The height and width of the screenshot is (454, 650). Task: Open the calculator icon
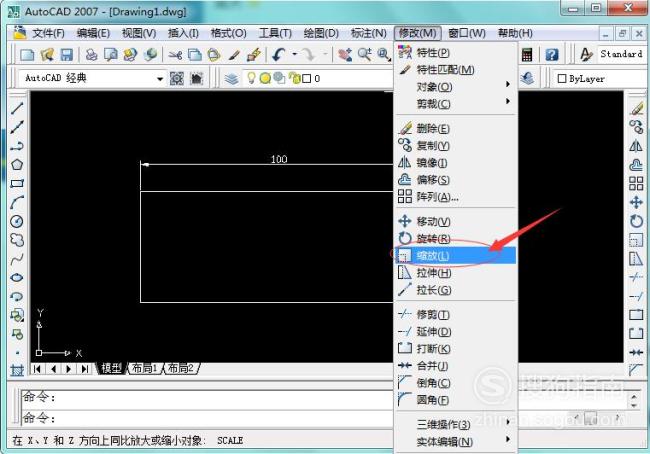click(x=526, y=55)
